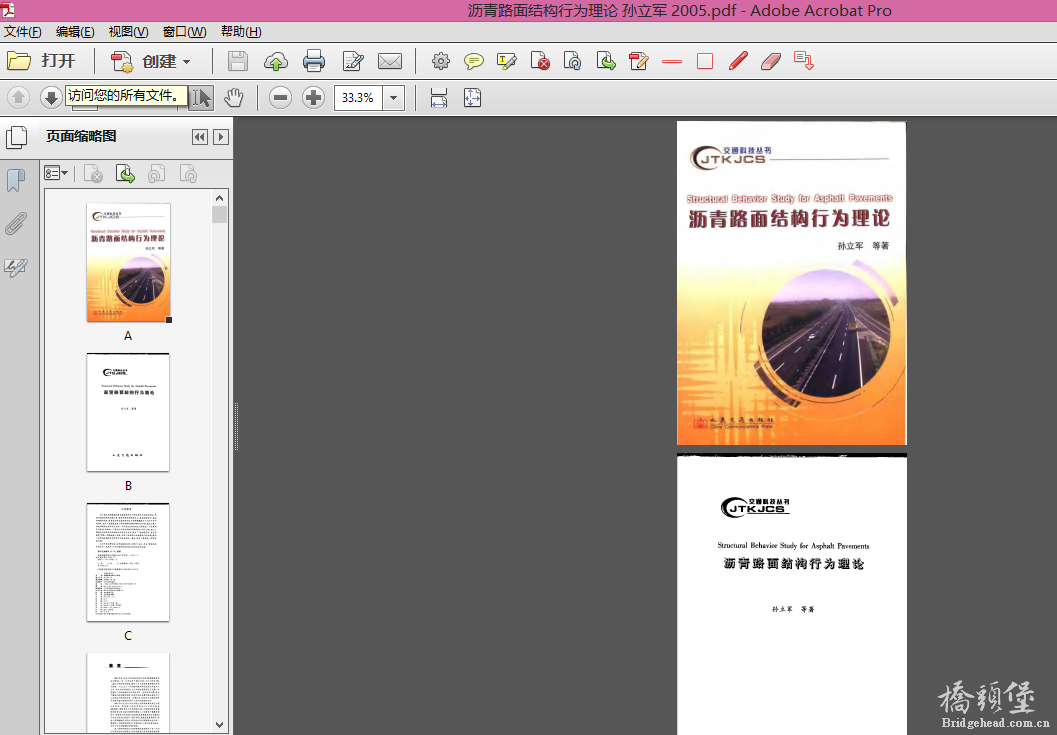This screenshot has width=1057, height=735.
Task: Select the red pencil drawing tool
Action: tap(738, 61)
